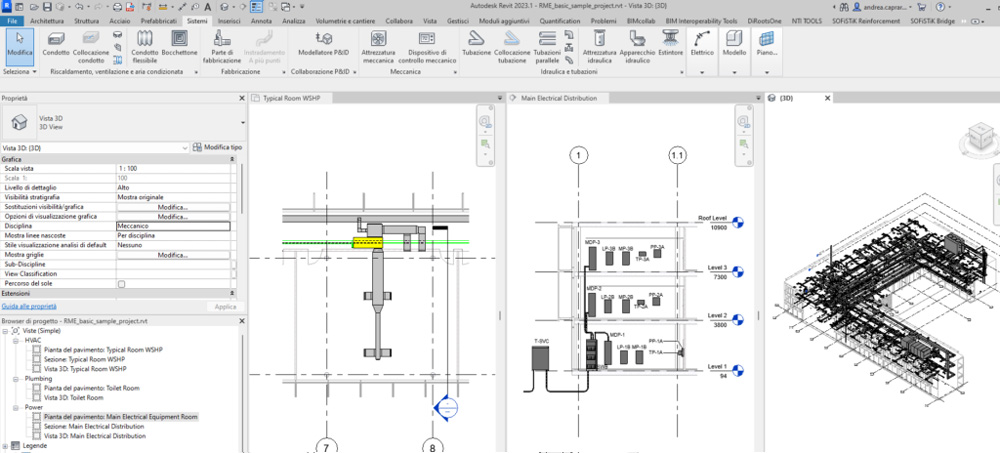Collapse the Power tree node
Viewport: 1000px width, 453px height.
coord(15,407)
